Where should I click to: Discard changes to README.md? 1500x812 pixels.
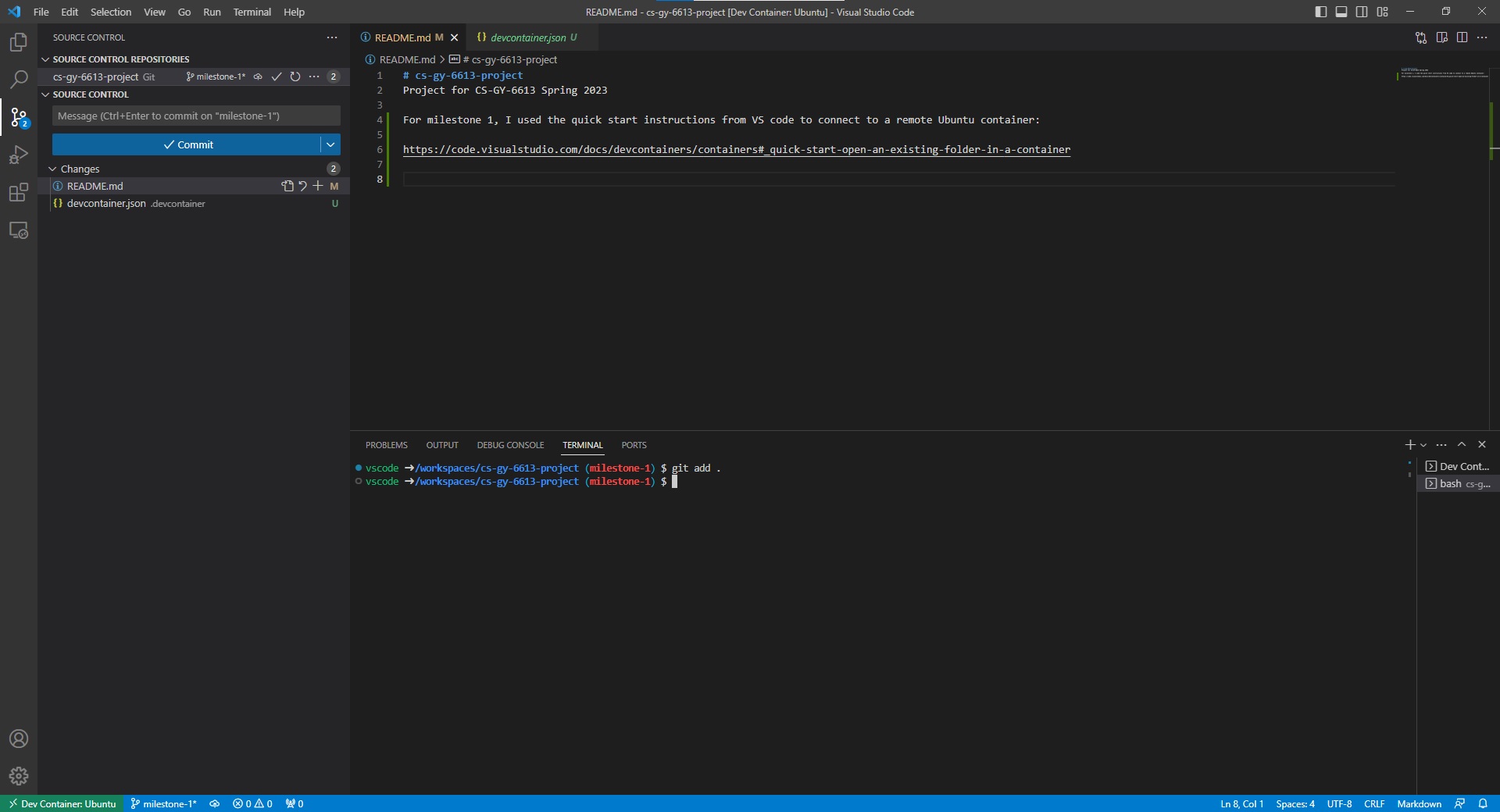click(302, 186)
